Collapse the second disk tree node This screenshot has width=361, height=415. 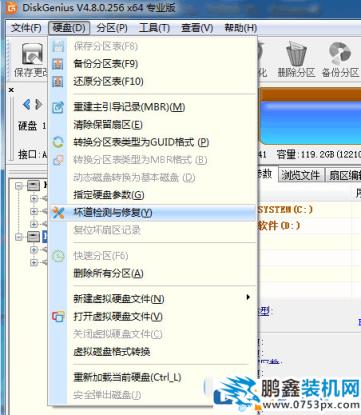(19, 237)
